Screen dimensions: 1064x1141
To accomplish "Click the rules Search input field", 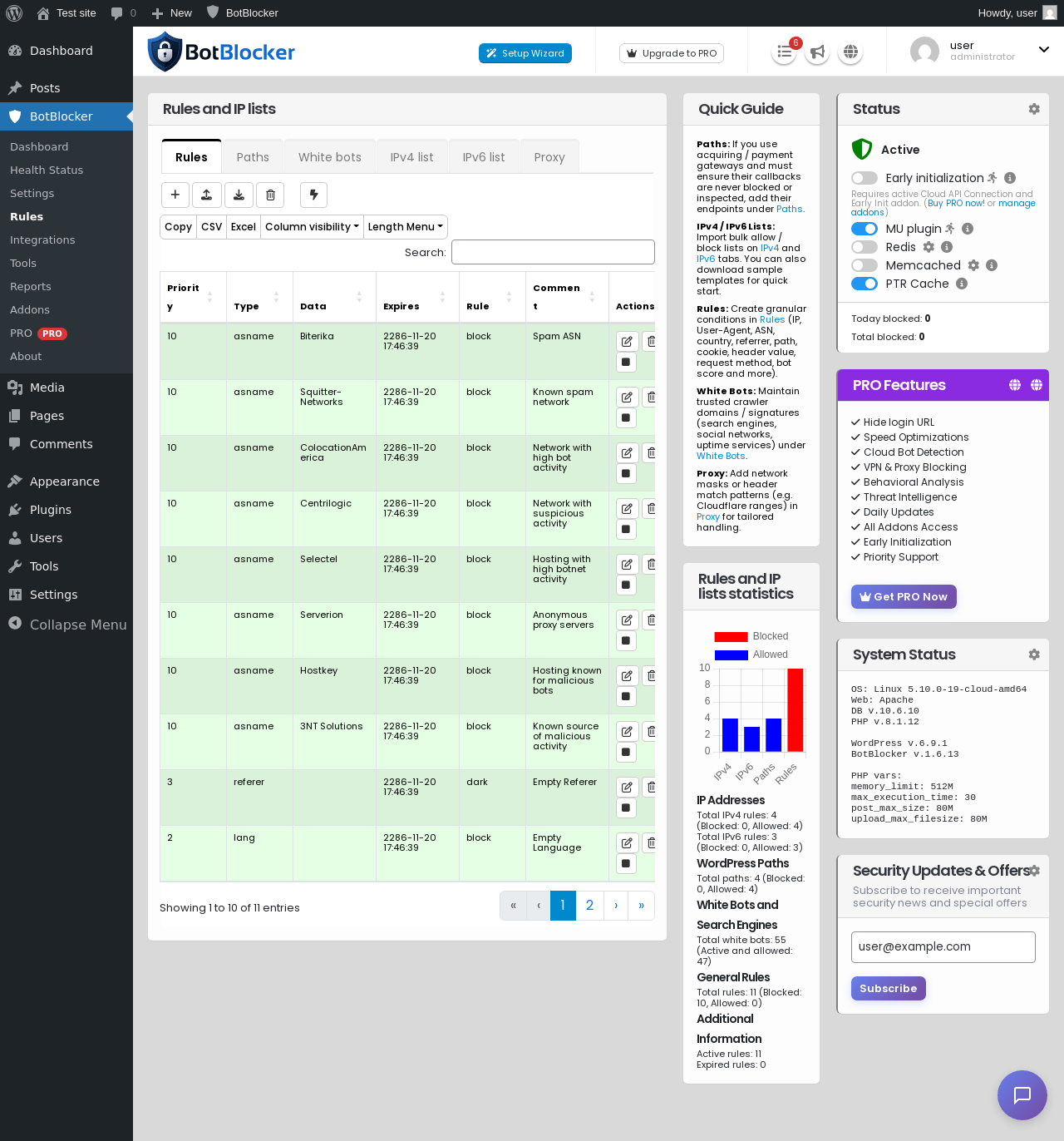I will pyautogui.click(x=553, y=252).
